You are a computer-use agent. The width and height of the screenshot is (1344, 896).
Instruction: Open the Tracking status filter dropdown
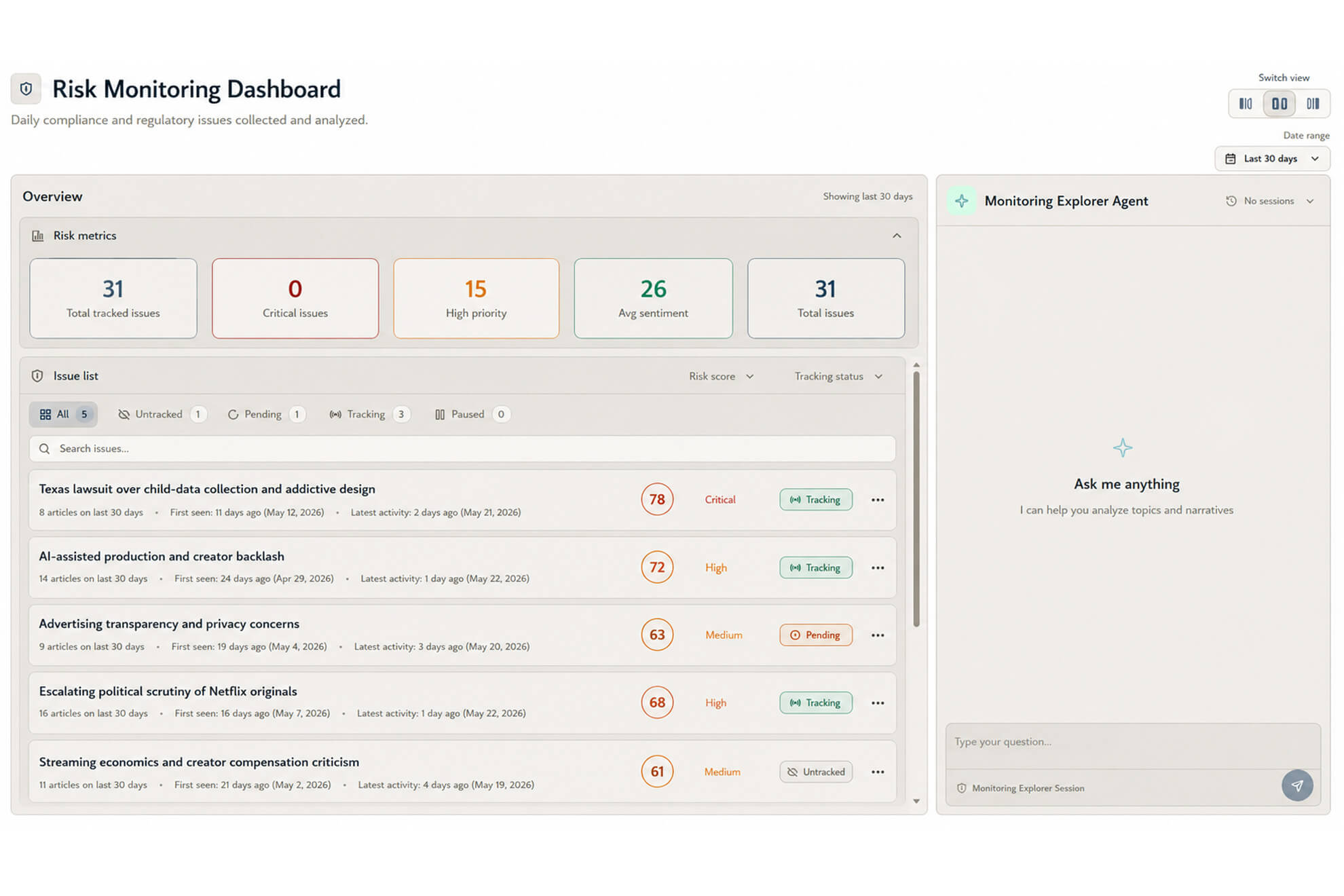click(x=838, y=376)
